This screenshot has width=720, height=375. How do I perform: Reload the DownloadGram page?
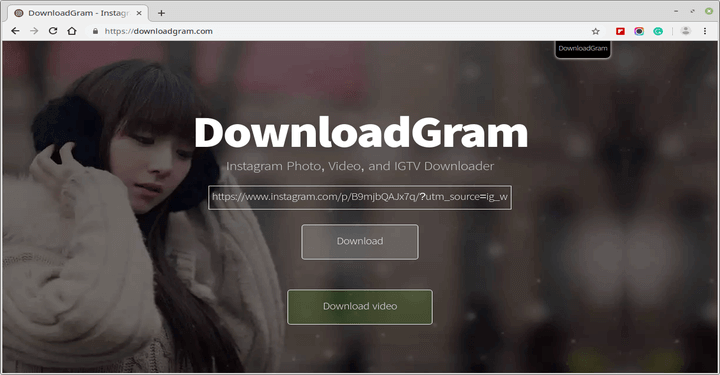click(53, 31)
